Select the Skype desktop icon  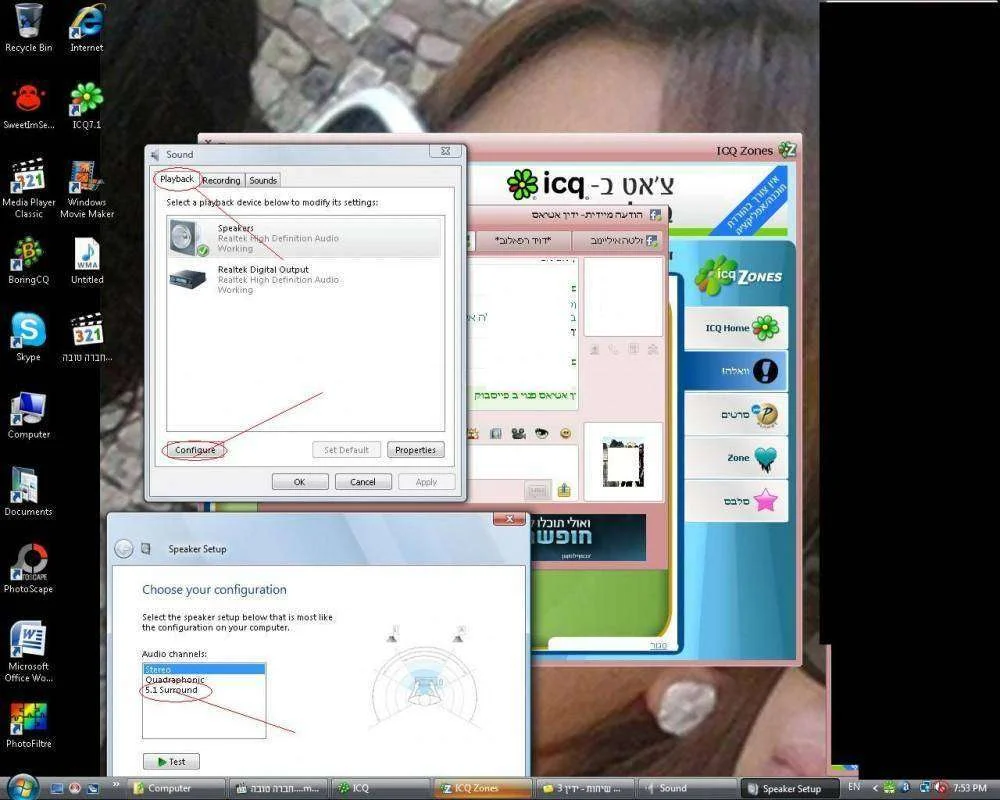tap(28, 337)
